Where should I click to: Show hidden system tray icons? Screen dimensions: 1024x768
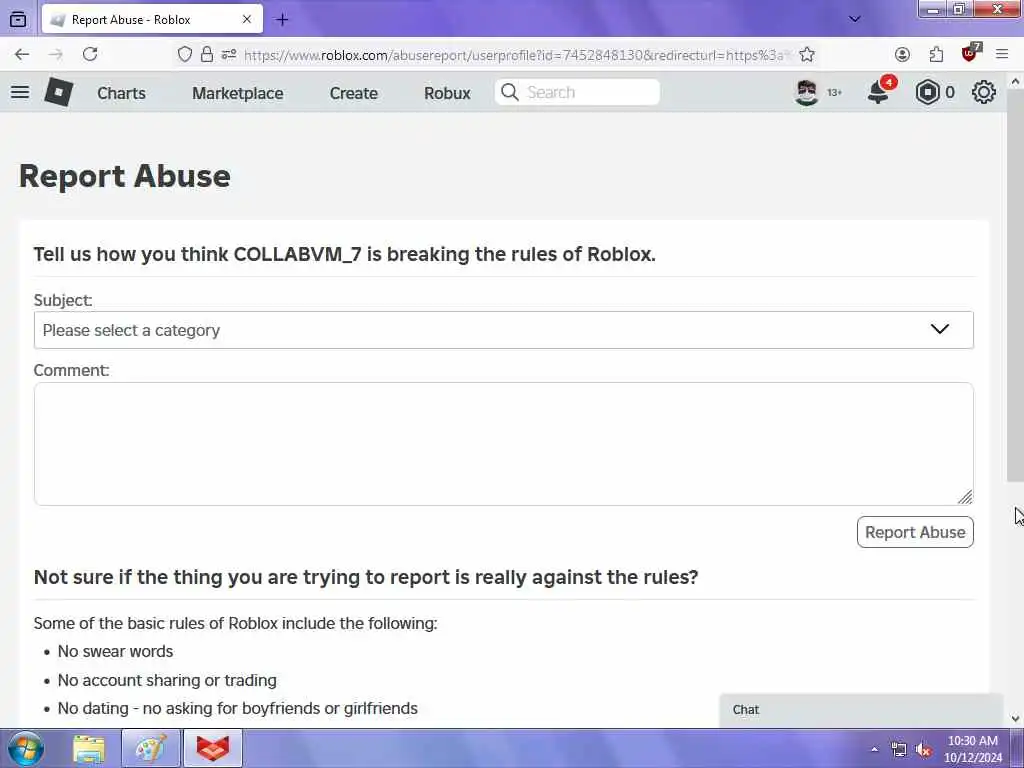(874, 749)
